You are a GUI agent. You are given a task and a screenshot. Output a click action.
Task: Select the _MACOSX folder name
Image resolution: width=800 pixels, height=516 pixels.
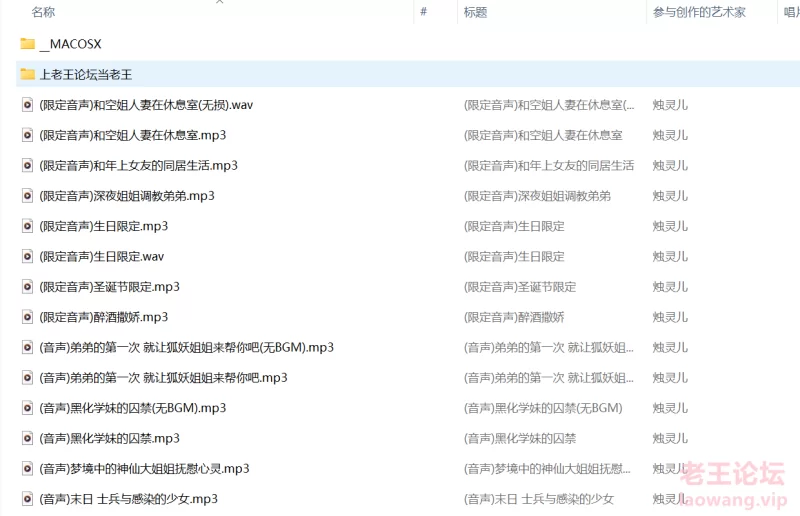(x=70, y=44)
